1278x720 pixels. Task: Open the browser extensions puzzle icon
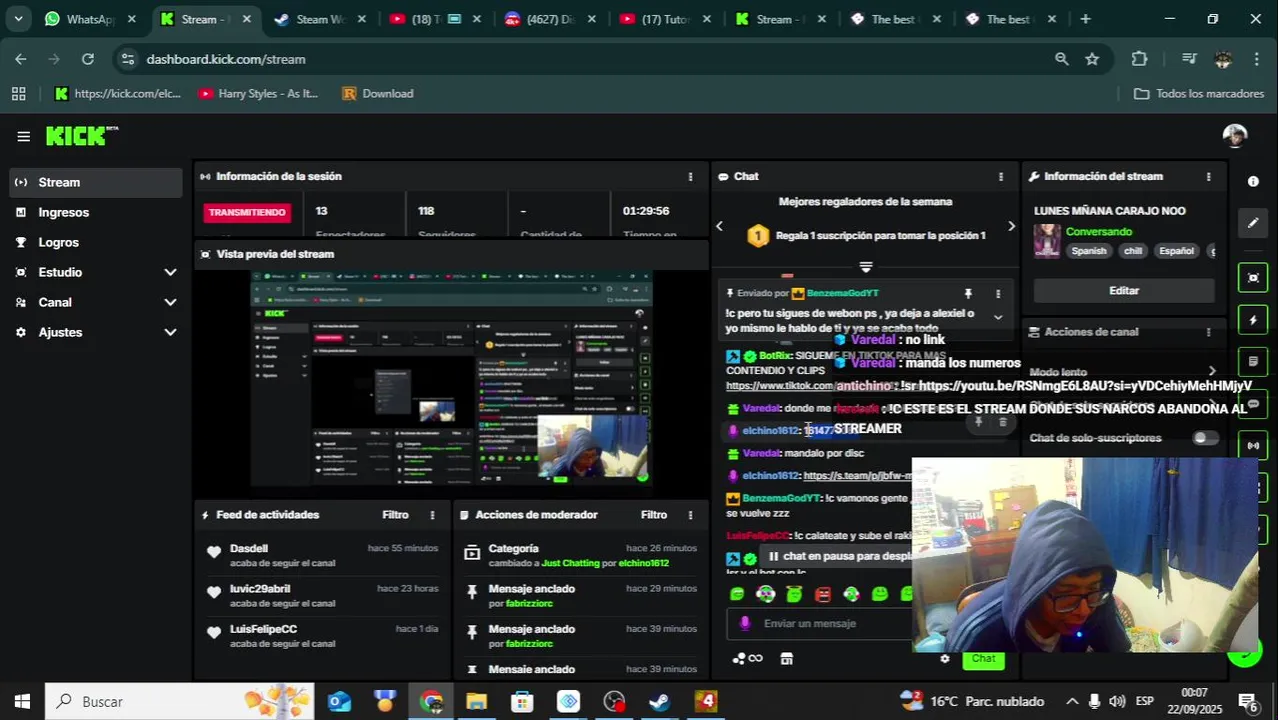1139,59
